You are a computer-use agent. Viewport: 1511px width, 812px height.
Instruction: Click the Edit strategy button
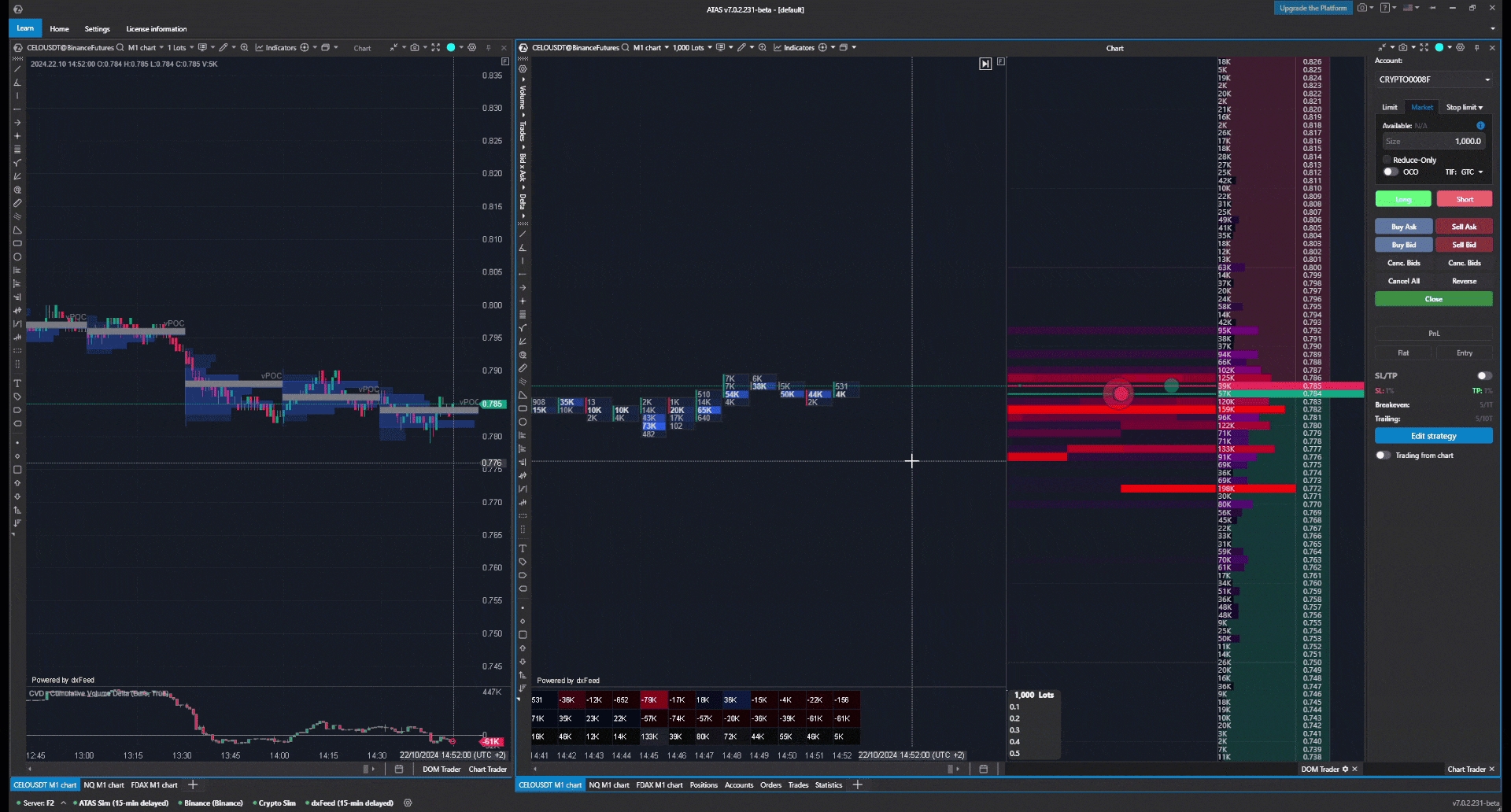[x=1433, y=436]
